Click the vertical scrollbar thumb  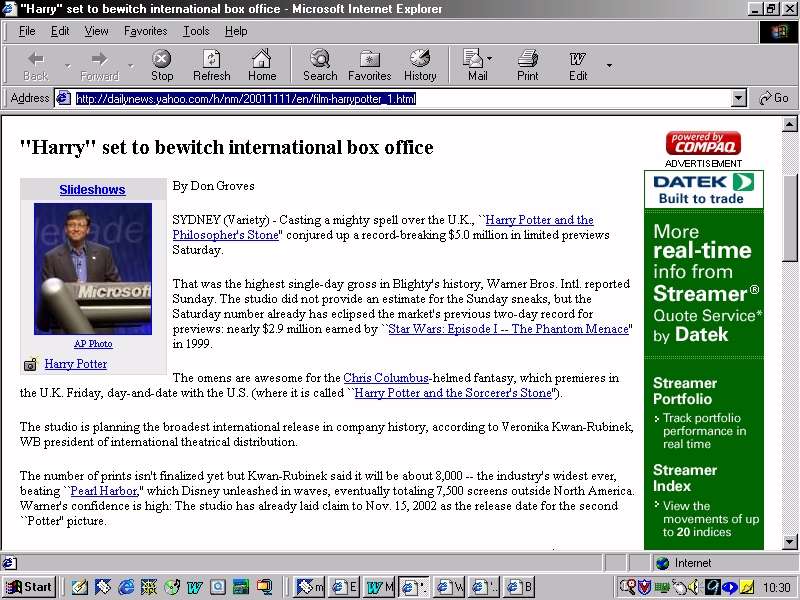(789, 219)
